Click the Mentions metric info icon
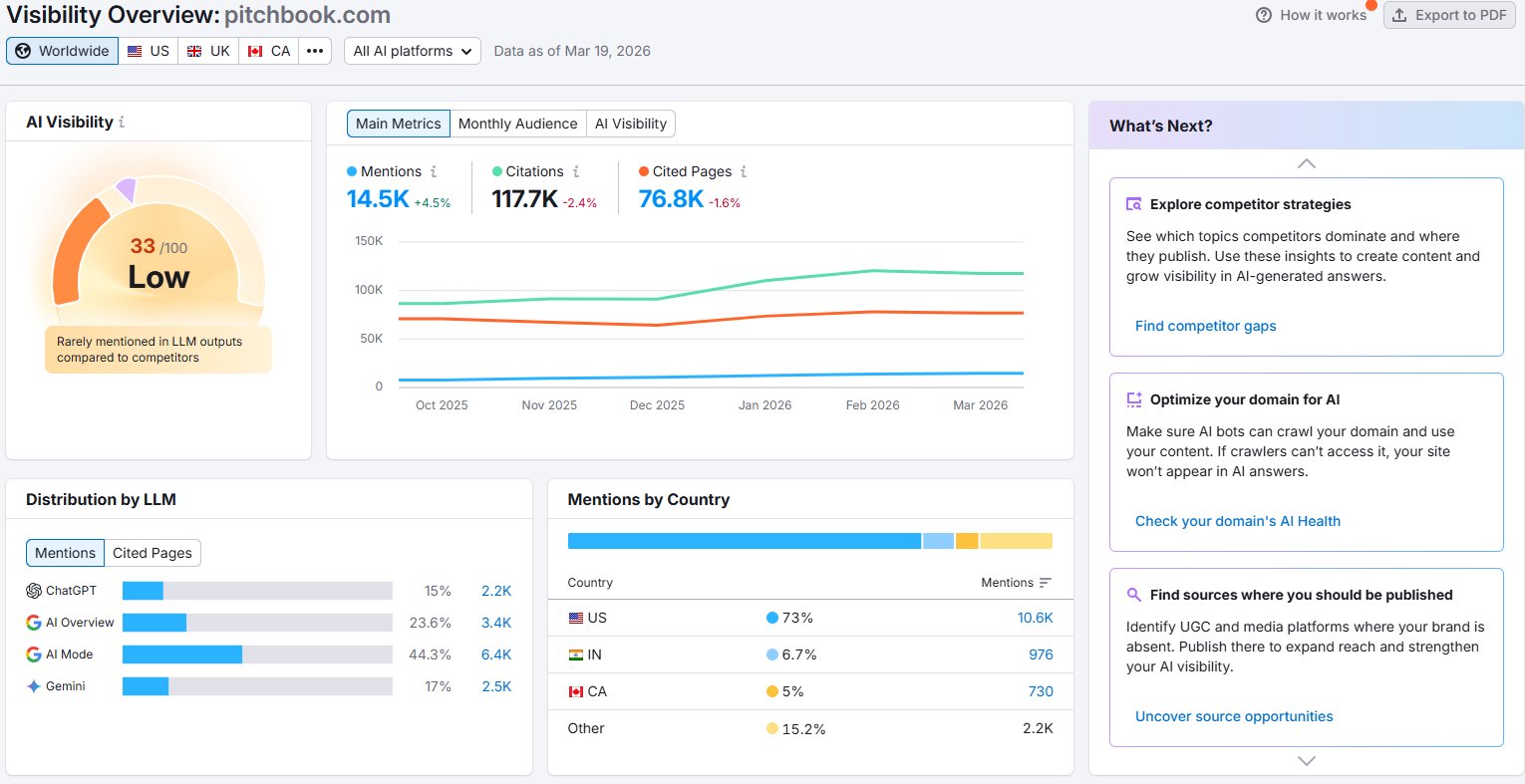 tap(434, 171)
